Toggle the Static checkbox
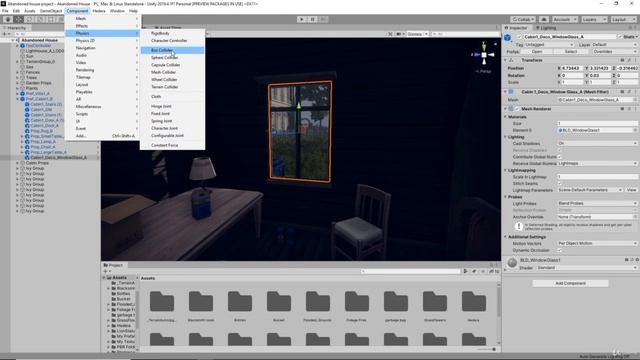 point(620,37)
